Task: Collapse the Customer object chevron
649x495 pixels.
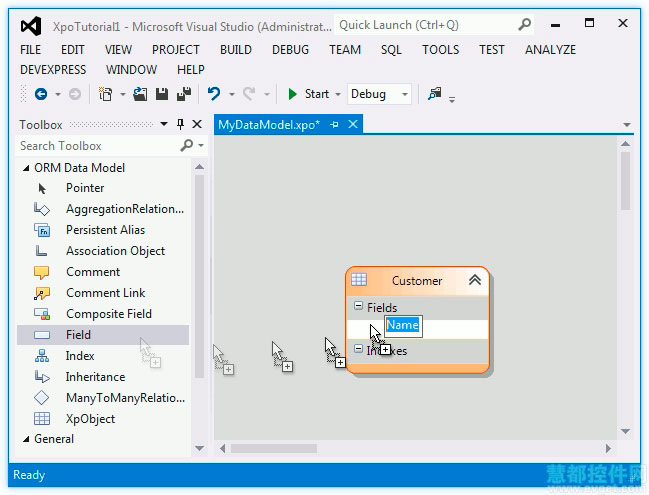Action: [475, 280]
